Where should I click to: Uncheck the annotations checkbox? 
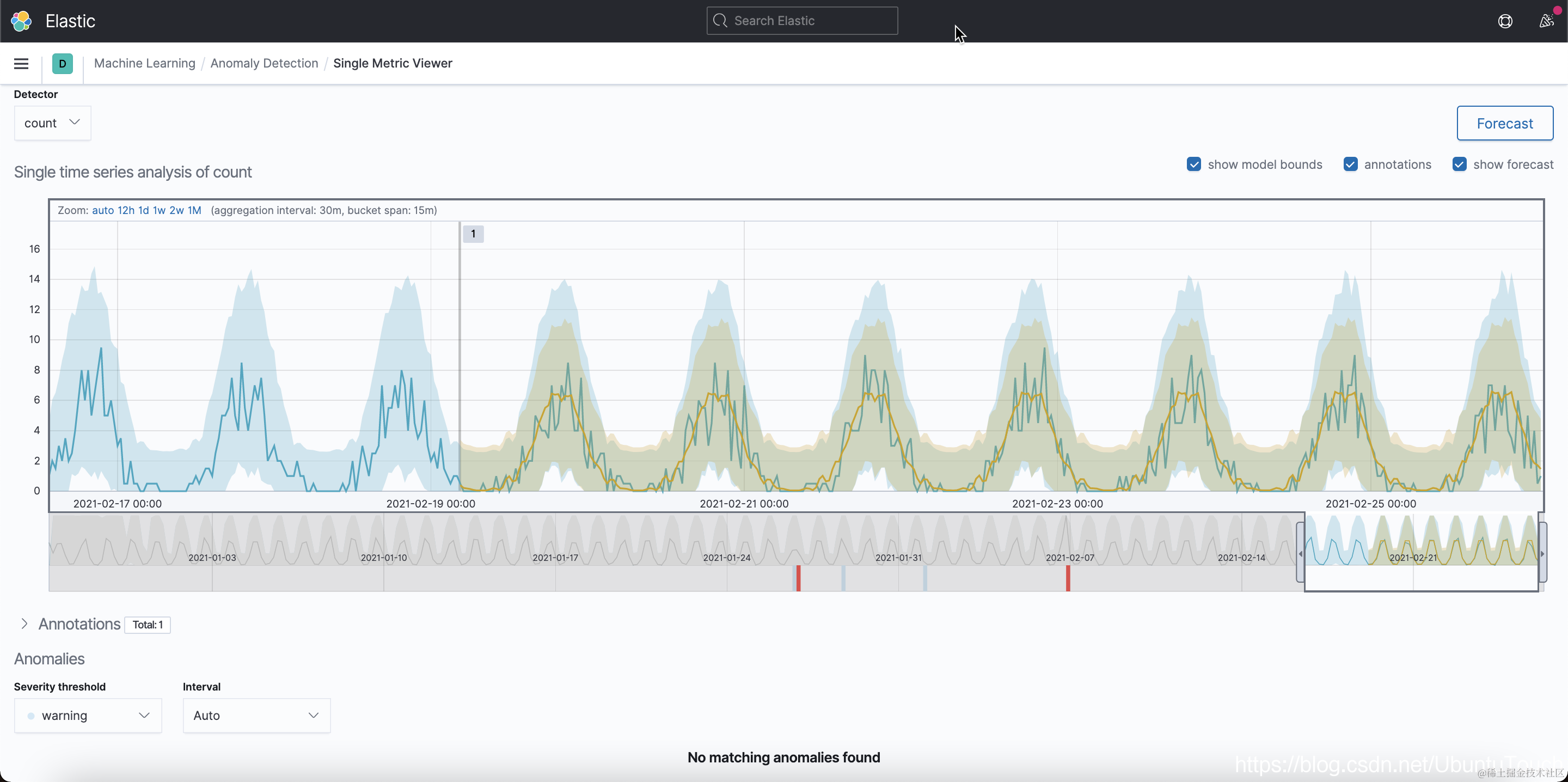[1350, 164]
